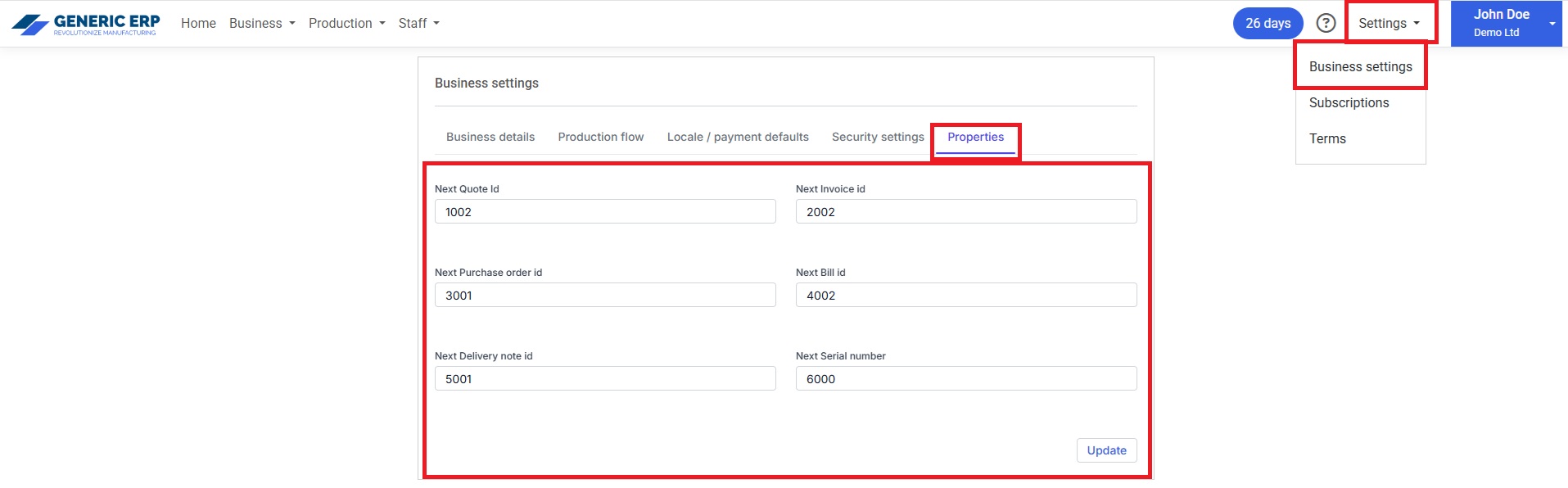The height and width of the screenshot is (488, 1568).
Task: Switch to the Business details tab
Action: click(490, 137)
